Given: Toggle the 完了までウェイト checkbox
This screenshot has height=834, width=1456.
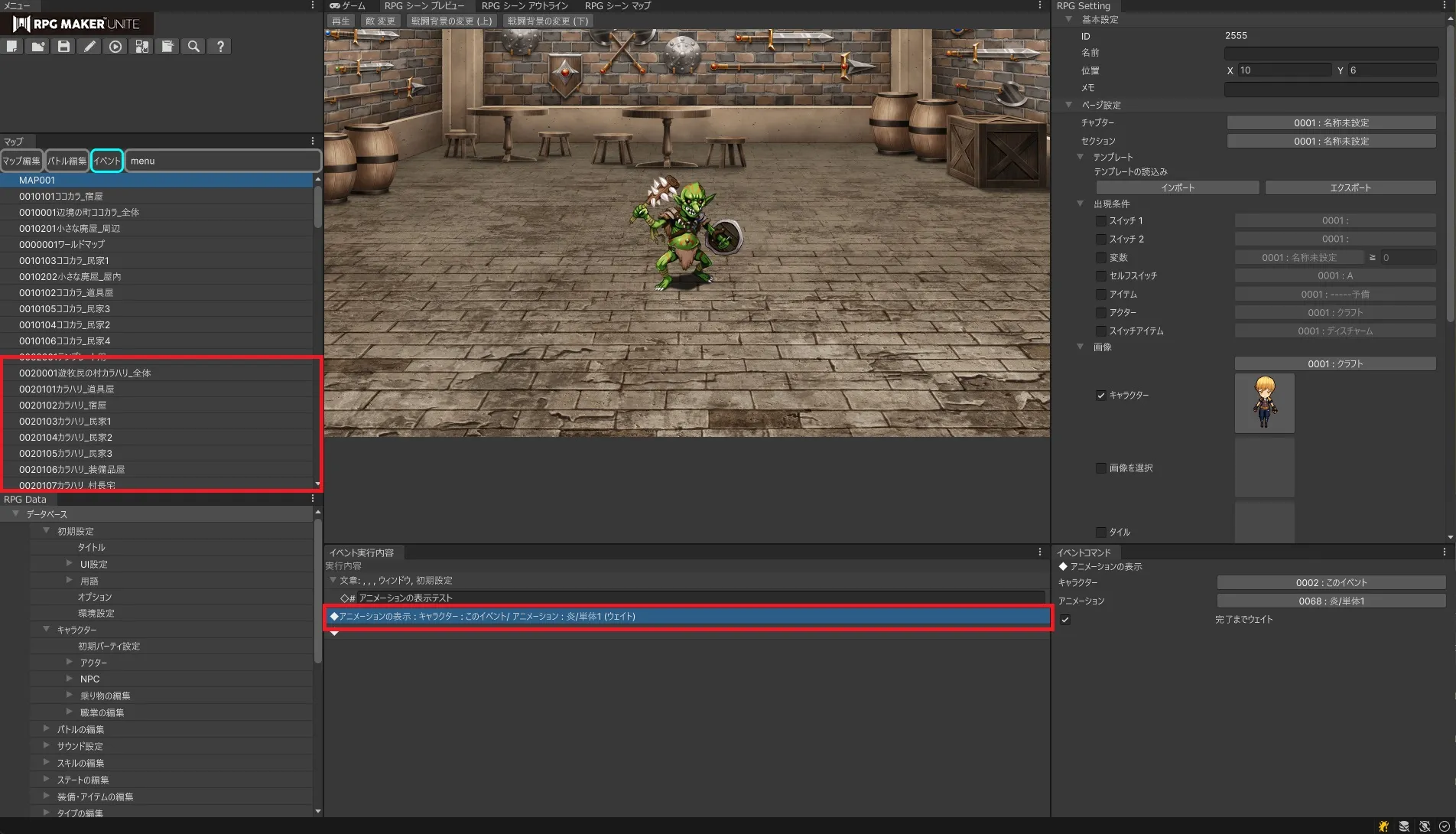Looking at the screenshot, I should tap(1065, 620).
